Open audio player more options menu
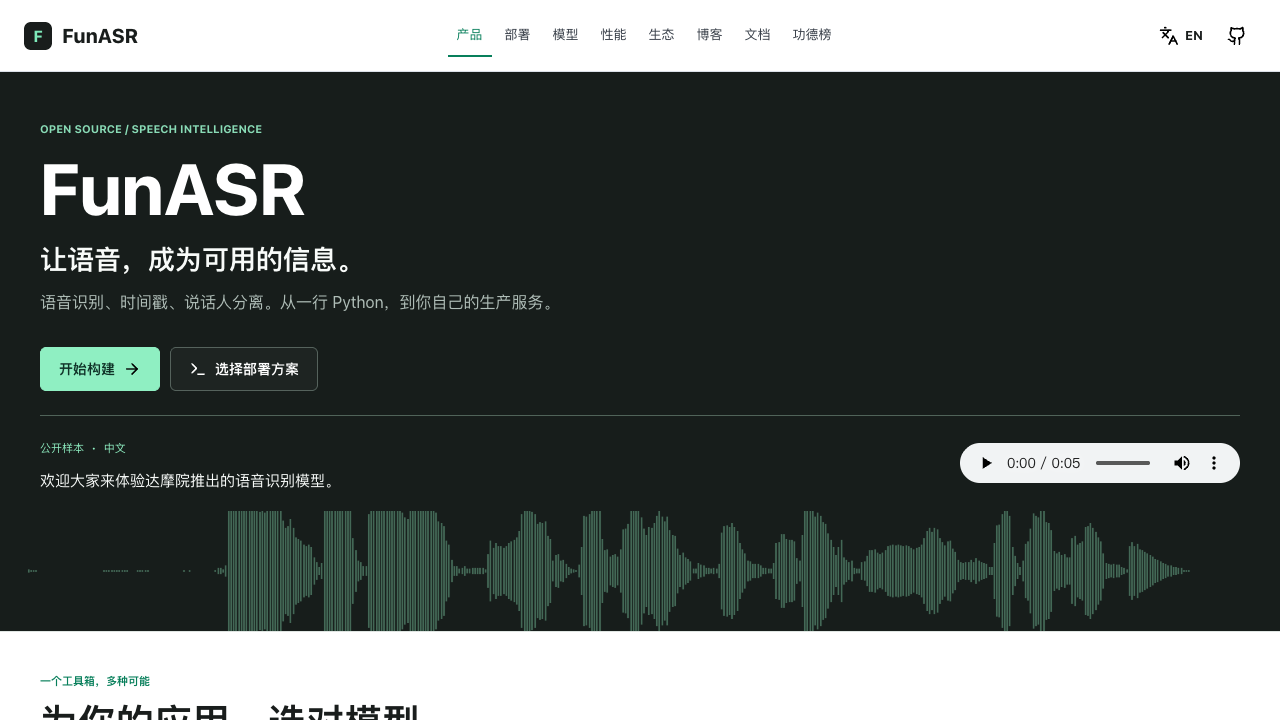The width and height of the screenshot is (1280, 720). pos(1214,463)
